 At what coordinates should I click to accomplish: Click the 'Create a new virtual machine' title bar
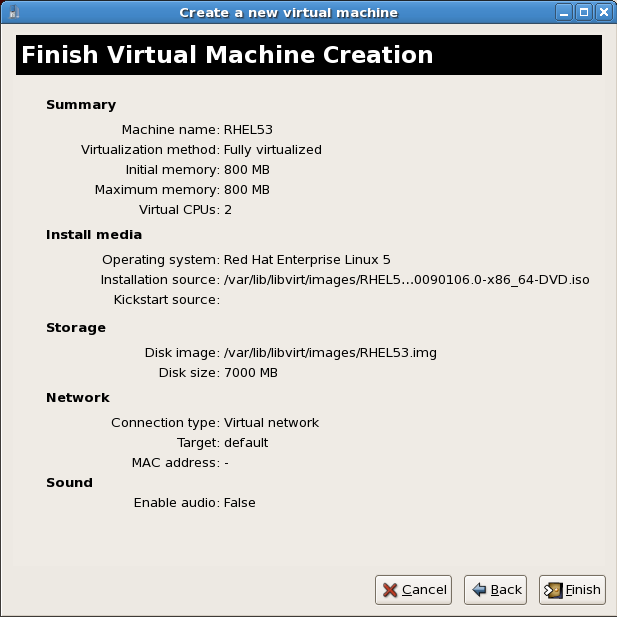pos(288,13)
